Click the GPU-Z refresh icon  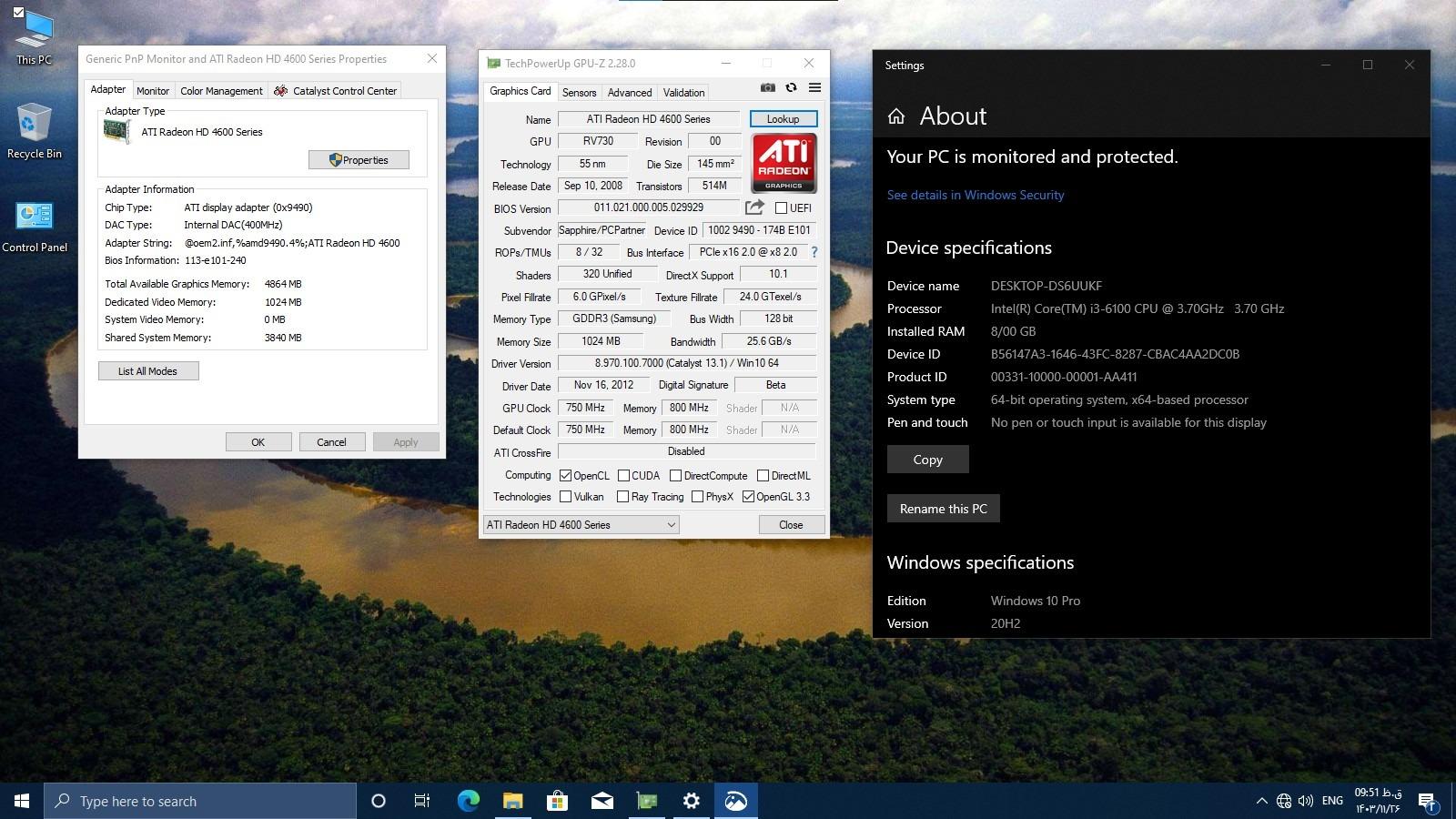click(791, 88)
